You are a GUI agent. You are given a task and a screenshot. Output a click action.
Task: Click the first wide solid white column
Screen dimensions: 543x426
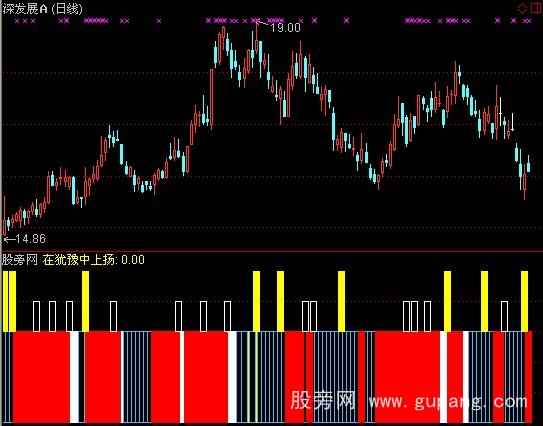pos(74,377)
